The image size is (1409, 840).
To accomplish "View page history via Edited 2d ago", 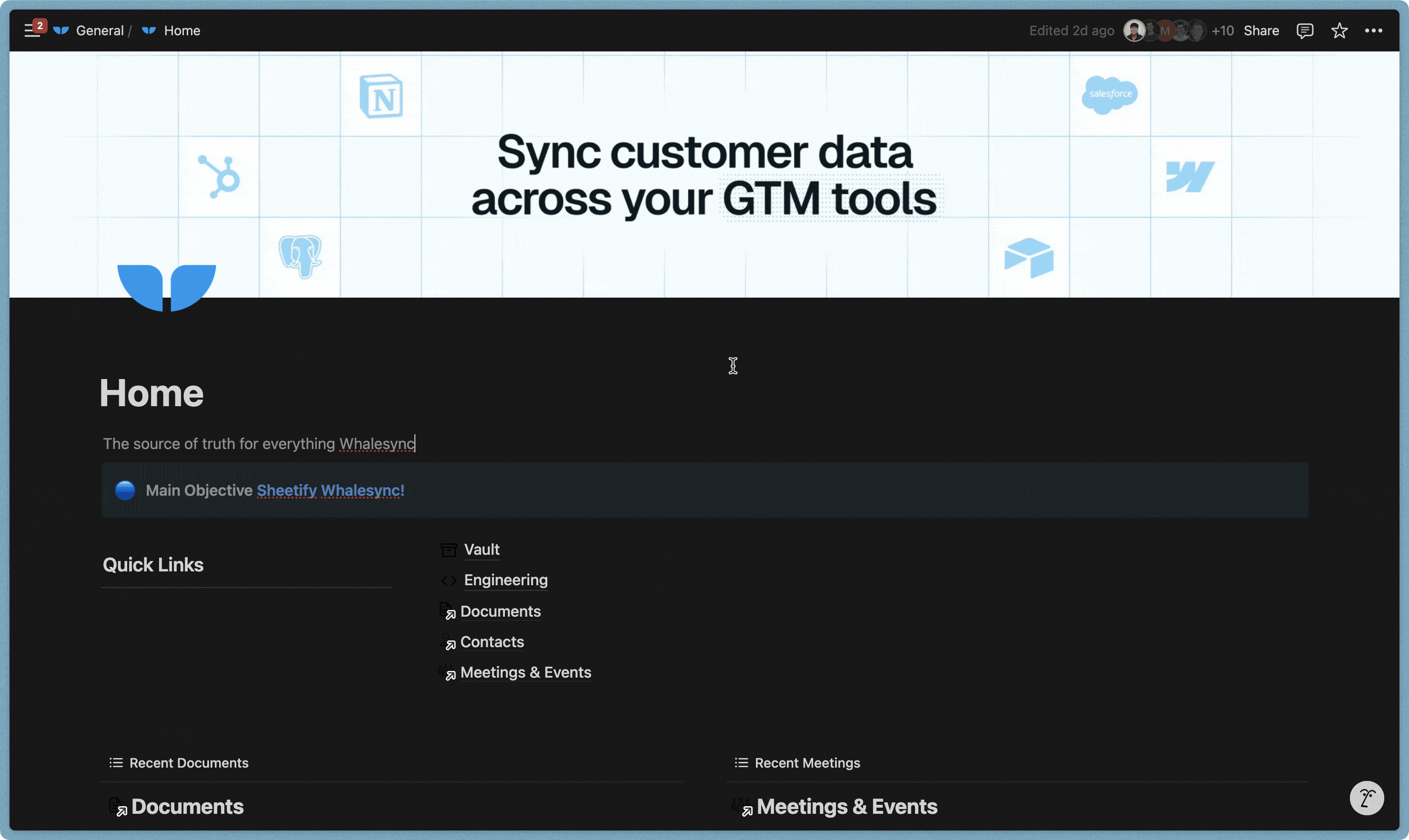I will [1071, 30].
